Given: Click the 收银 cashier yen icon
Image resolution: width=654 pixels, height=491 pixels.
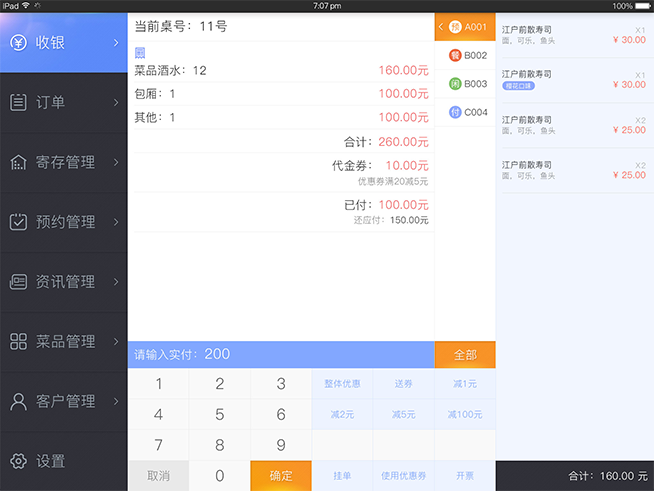Looking at the screenshot, I should click(18, 42).
